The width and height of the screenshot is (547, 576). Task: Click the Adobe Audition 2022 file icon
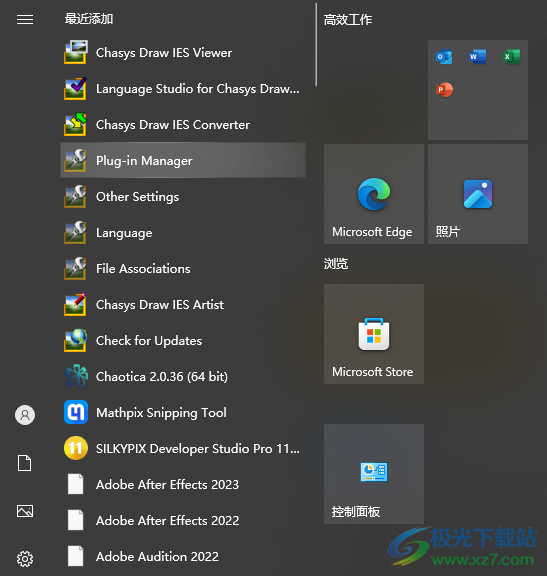[x=76, y=556]
